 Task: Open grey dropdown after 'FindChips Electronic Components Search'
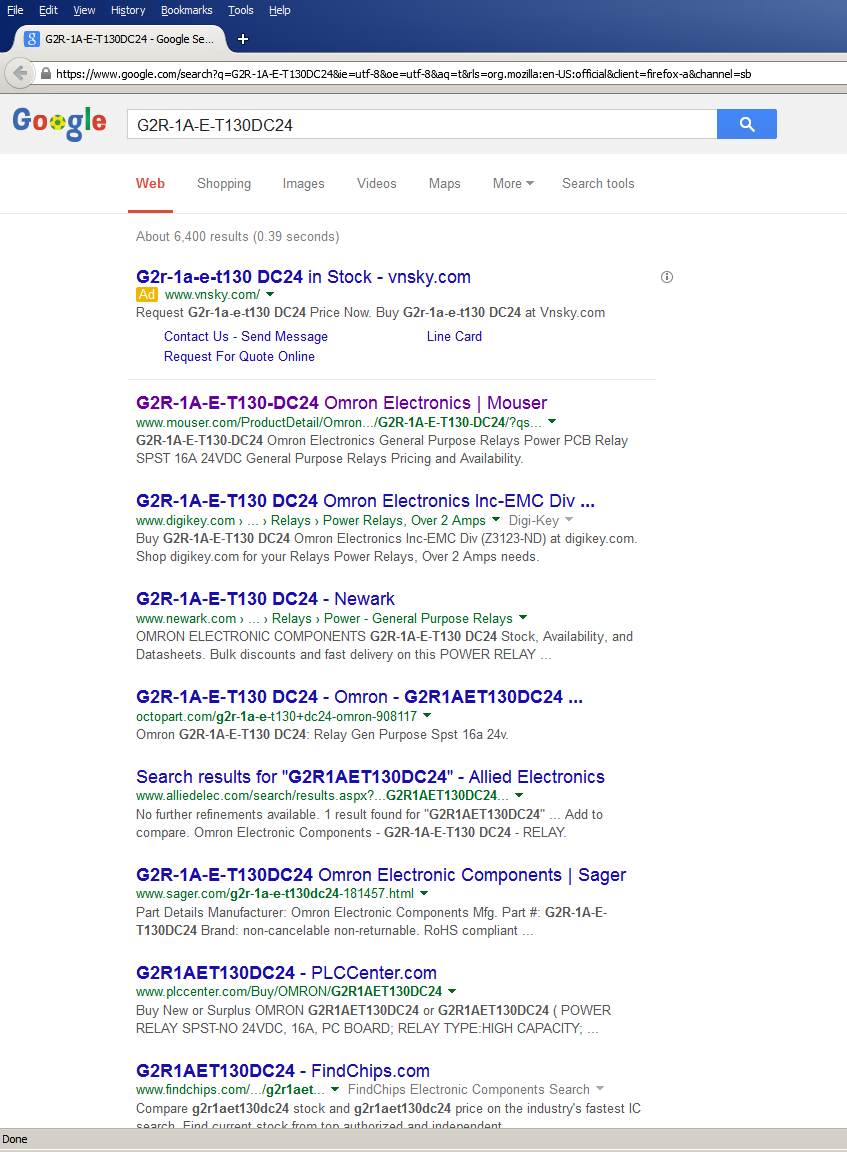click(x=600, y=1089)
